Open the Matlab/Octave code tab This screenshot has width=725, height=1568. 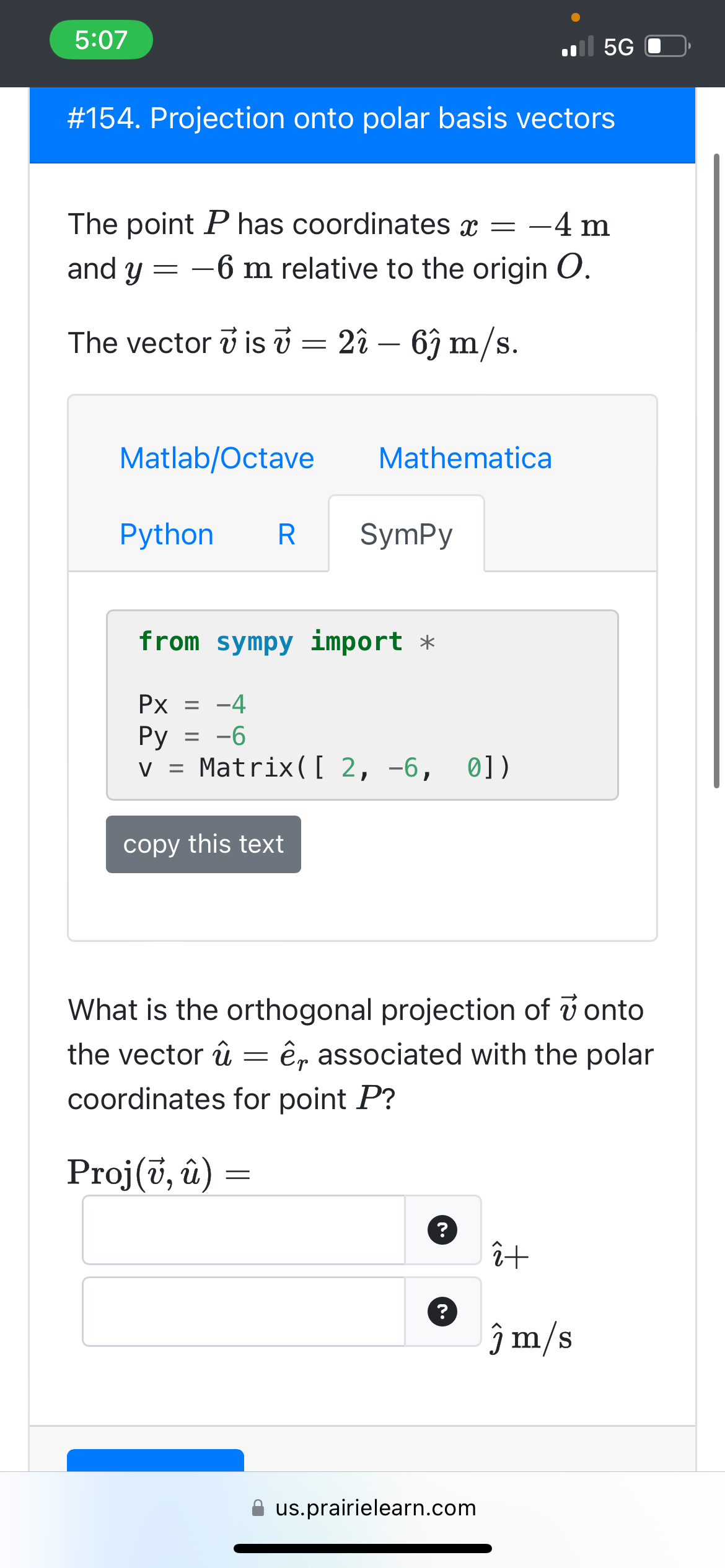click(x=217, y=458)
